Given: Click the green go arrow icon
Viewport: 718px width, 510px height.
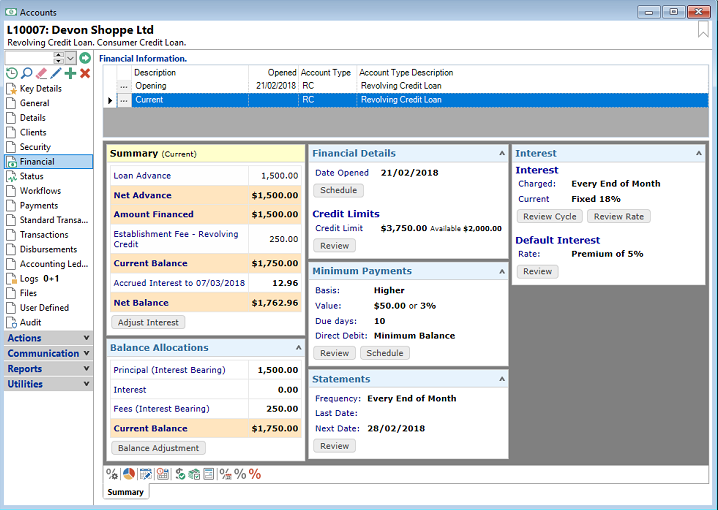Looking at the screenshot, I should [85, 58].
